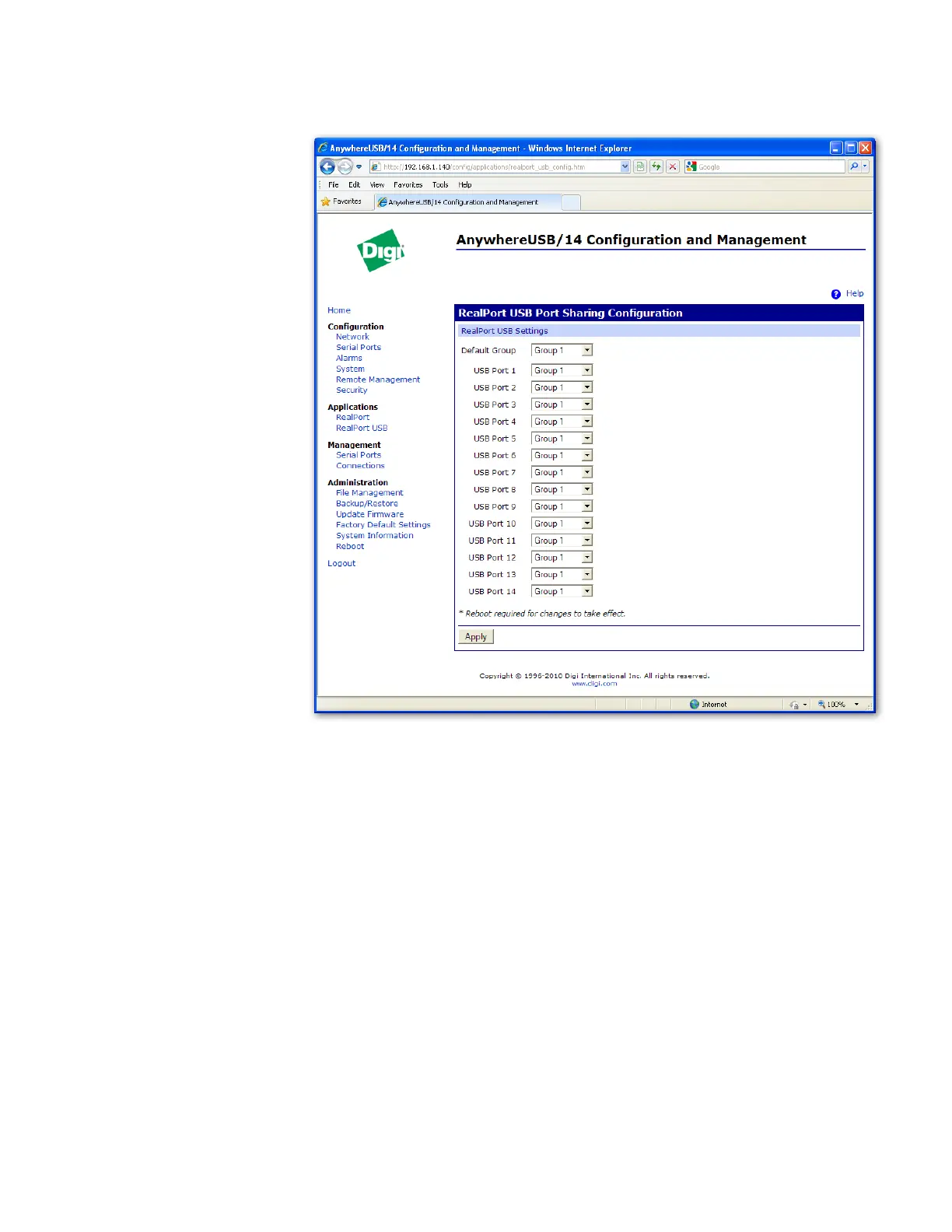Open Network configuration link
952x1232 pixels.
coord(352,337)
